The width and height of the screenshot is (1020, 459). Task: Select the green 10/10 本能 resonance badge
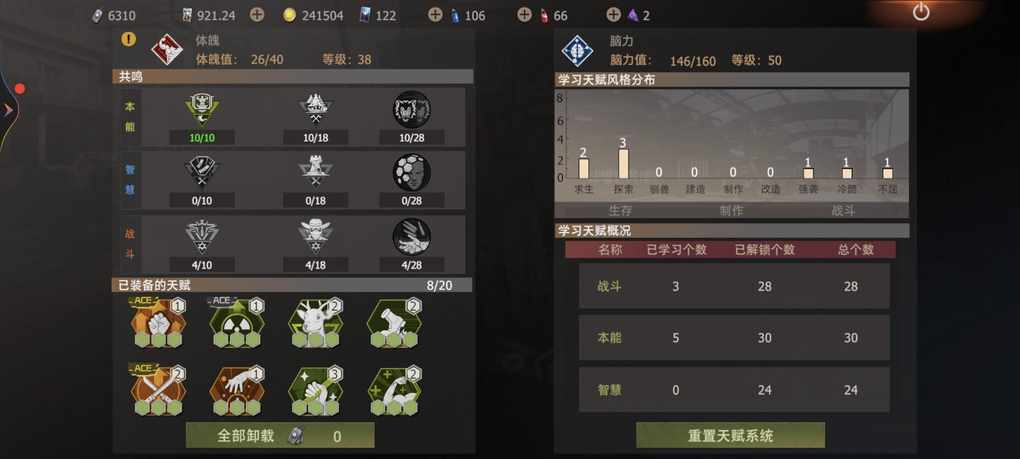coord(202,109)
